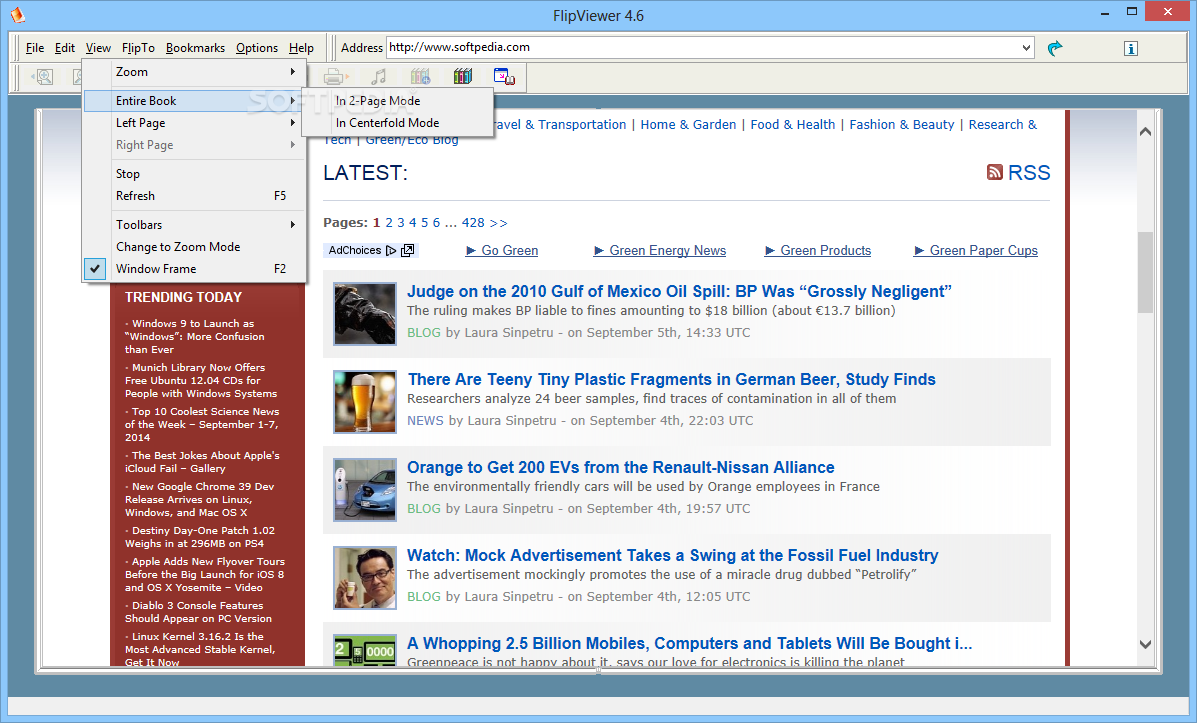Click the Go Green ad link
1197x723 pixels.
(x=509, y=250)
